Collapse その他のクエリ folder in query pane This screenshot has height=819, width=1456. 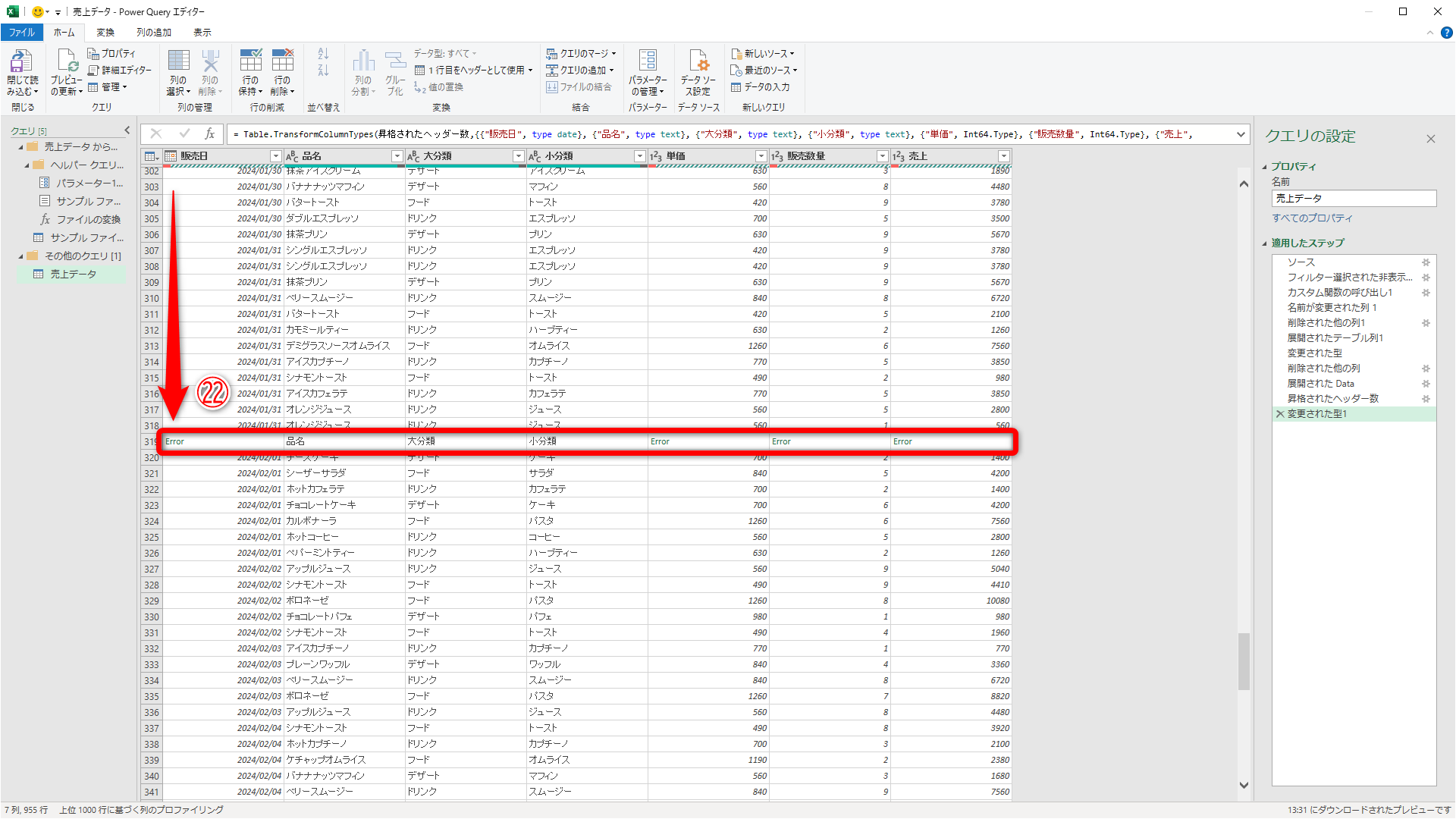point(20,256)
